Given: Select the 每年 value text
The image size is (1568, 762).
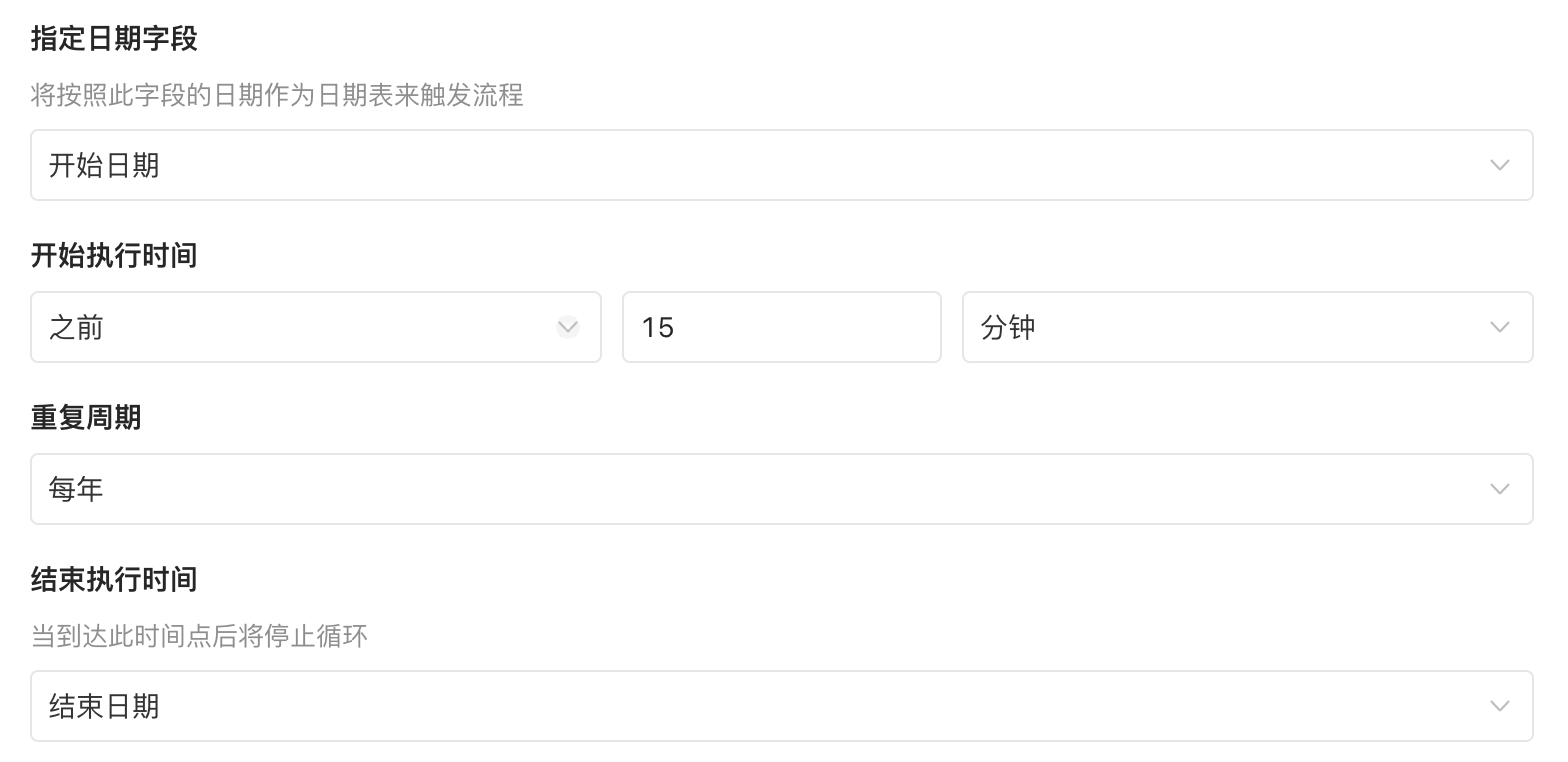Looking at the screenshot, I should 76,489.
